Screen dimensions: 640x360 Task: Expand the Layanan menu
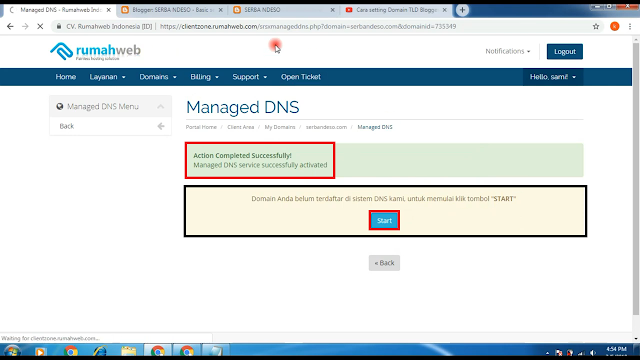click(107, 77)
